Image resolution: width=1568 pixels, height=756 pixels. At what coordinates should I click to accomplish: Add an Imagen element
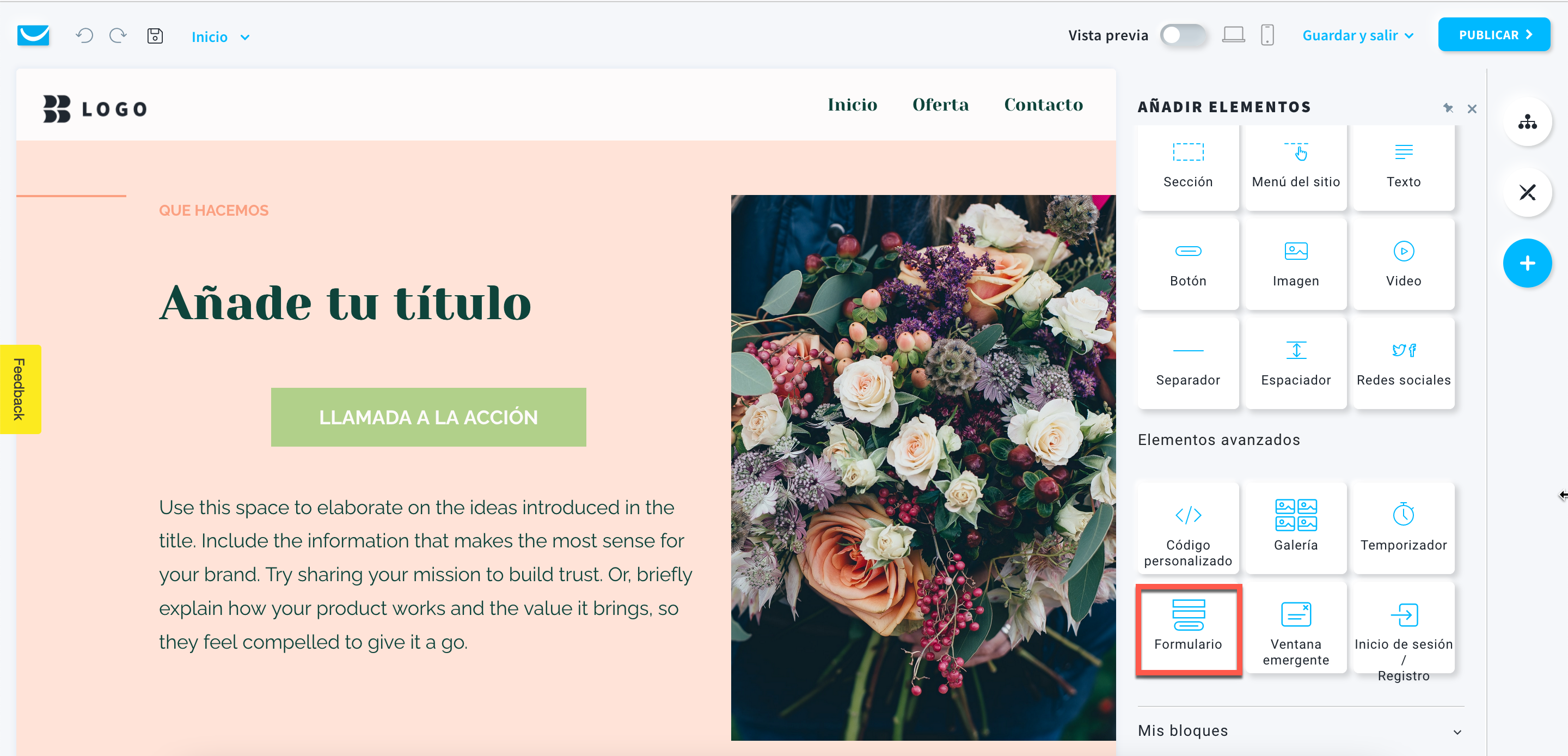pos(1296,264)
